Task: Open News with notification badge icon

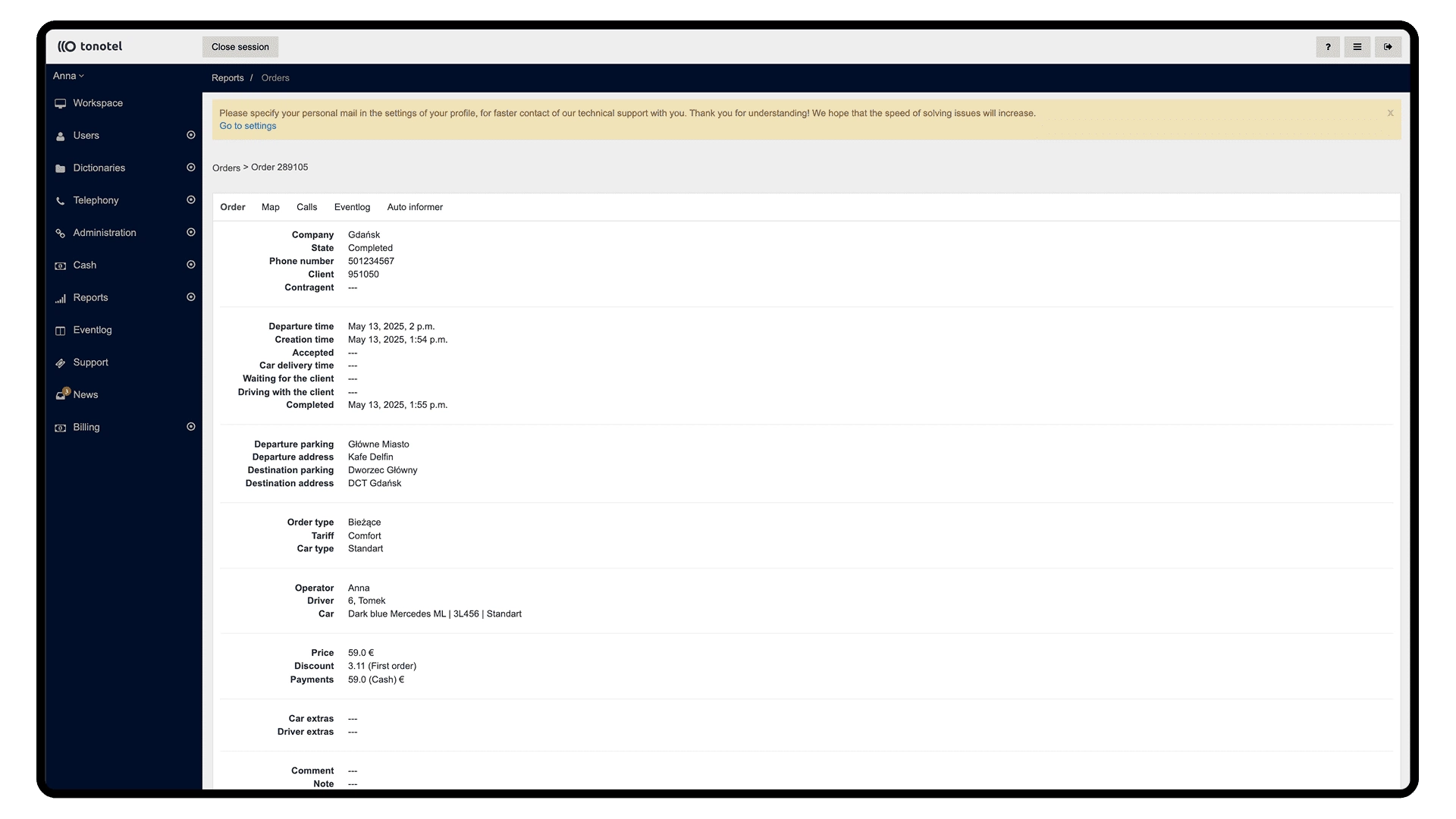Action: [x=61, y=395]
